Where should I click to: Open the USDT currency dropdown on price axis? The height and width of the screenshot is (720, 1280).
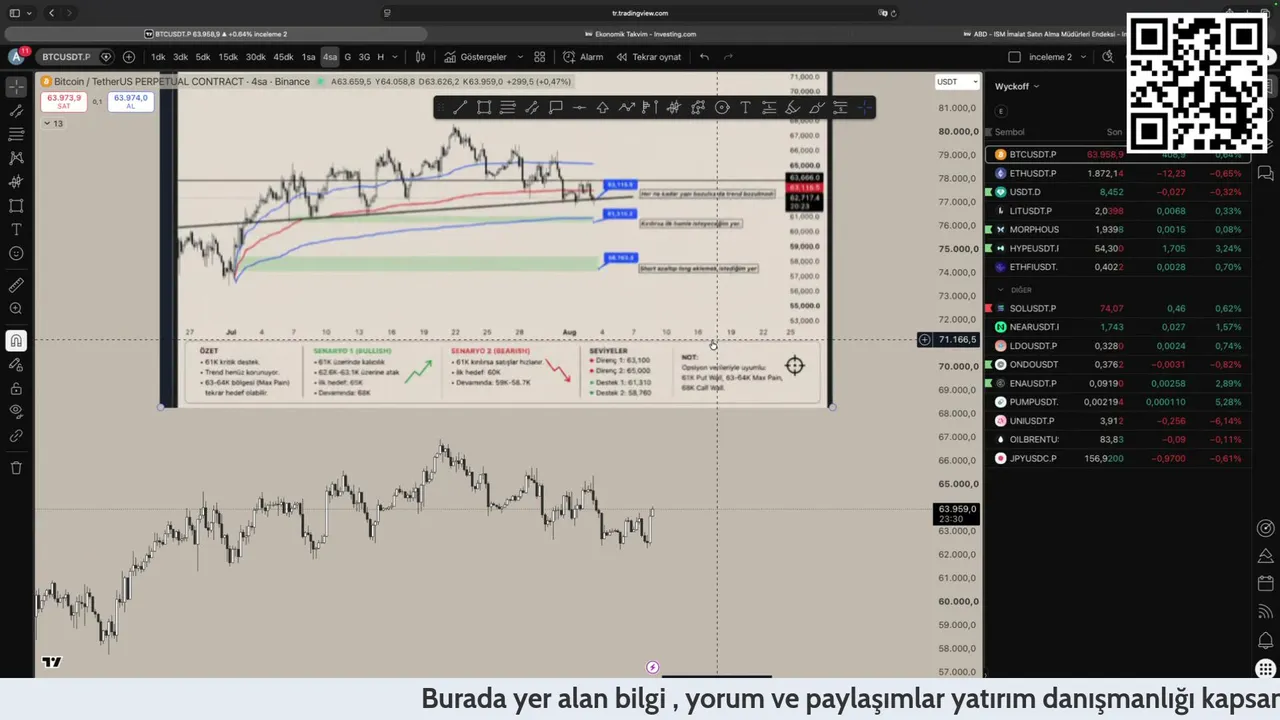pos(957,82)
